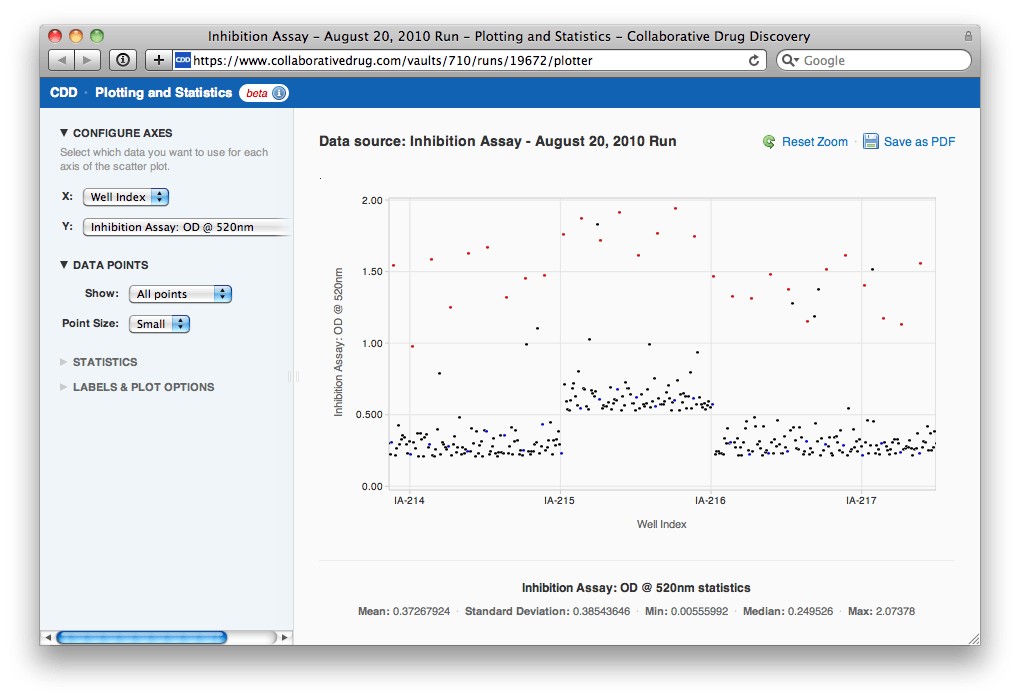Click the yellow minimize window button

(x=76, y=36)
